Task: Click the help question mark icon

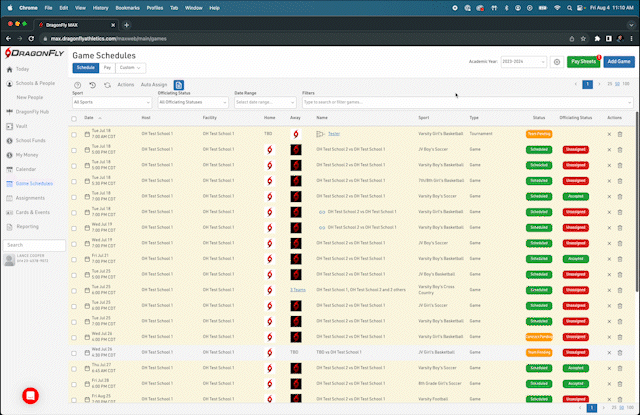Action: pos(79,85)
